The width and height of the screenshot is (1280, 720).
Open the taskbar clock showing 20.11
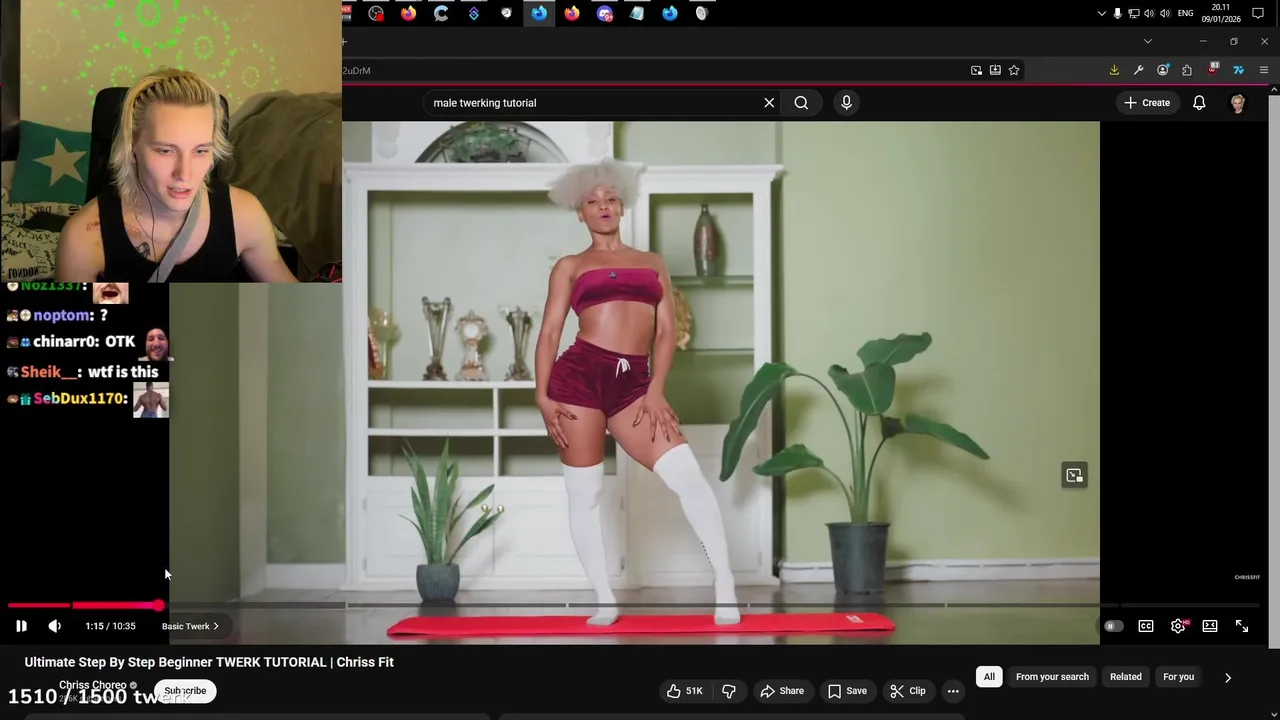click(1221, 13)
